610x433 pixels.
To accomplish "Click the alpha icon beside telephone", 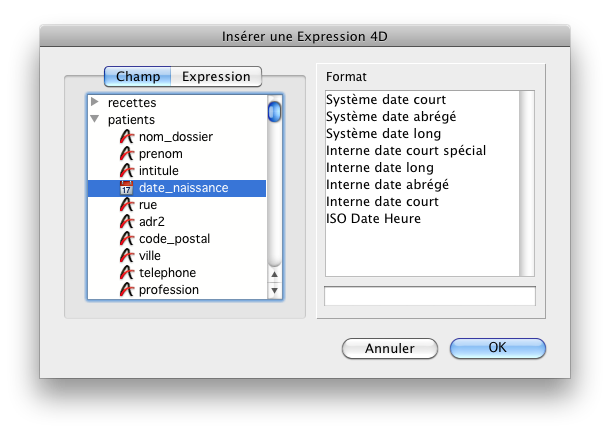I will coord(126,273).
